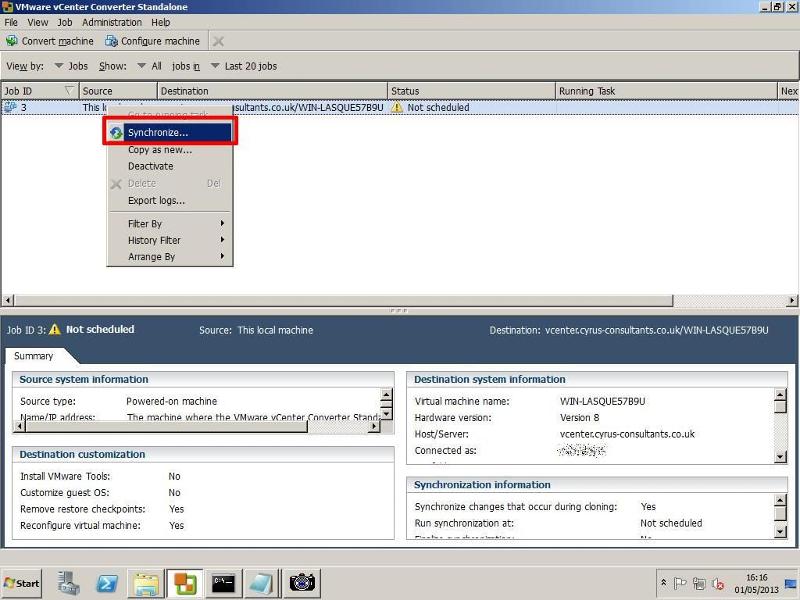Choose Deactivate from context menu
The image size is (800, 600).
coord(169,166)
